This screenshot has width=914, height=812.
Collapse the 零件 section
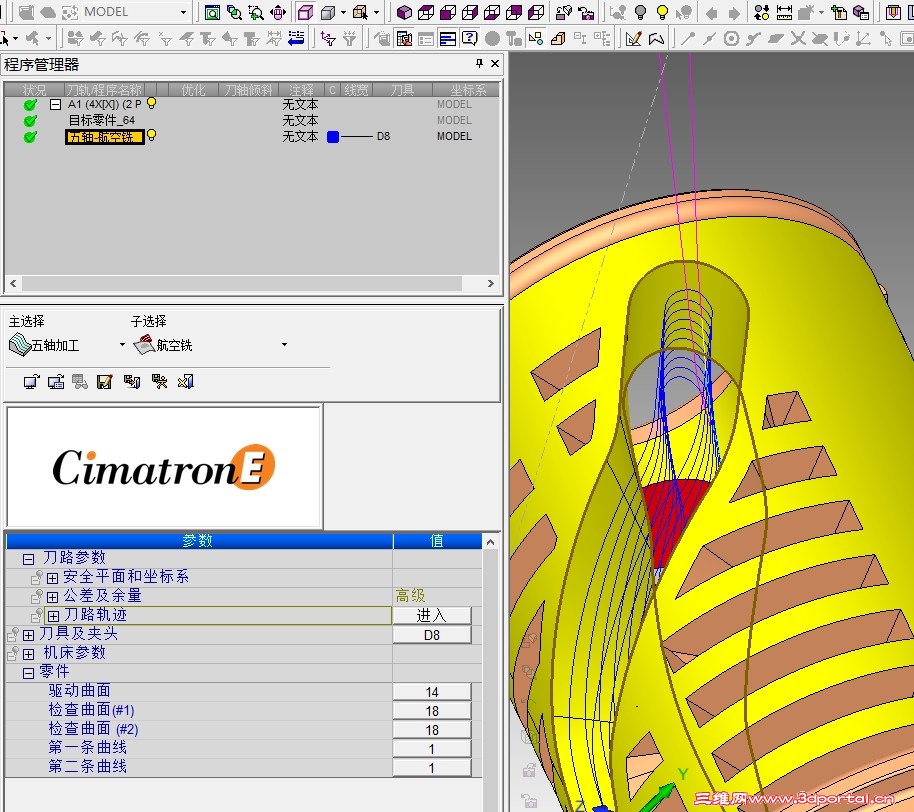click(28, 673)
